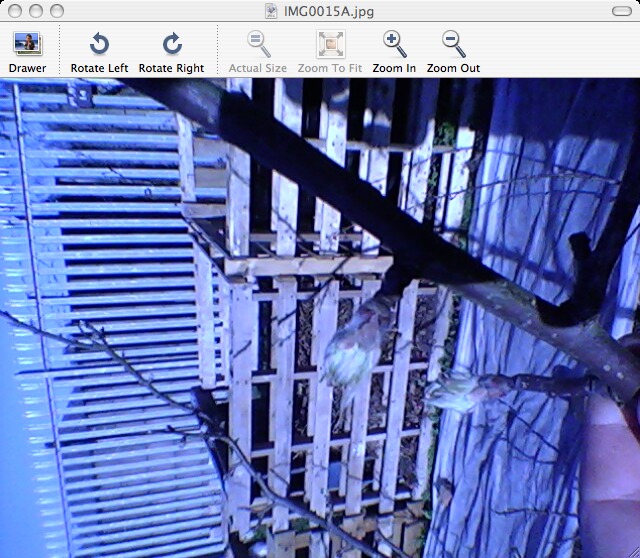Click the Actual Size magnifier icon

[257, 44]
